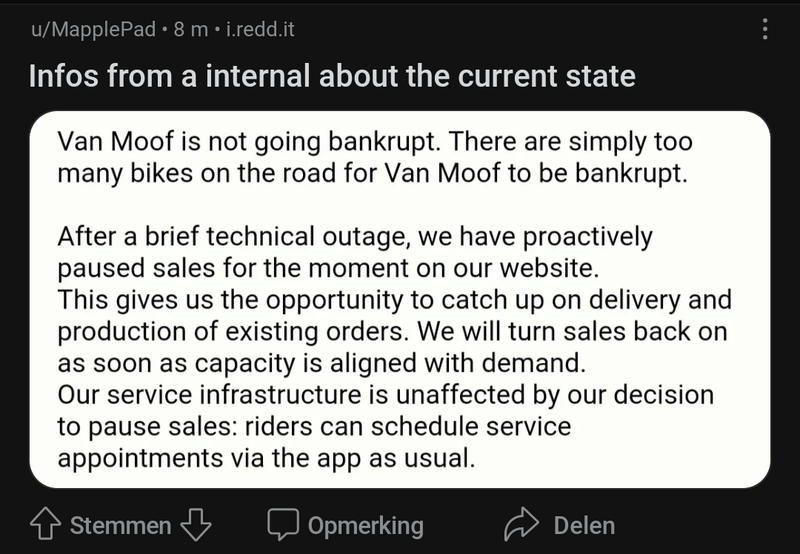Open the u/MapplePad user profile
The height and width of the screenshot is (554, 800).
94,30
